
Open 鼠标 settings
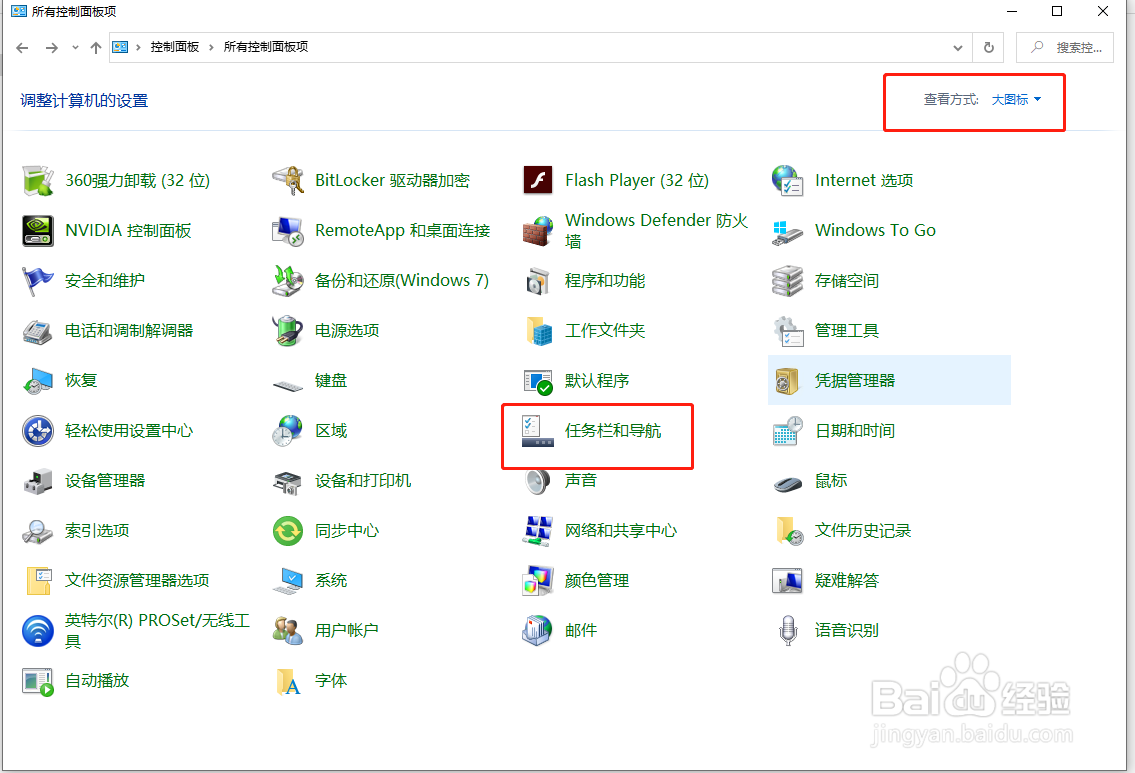pyautogui.click(x=829, y=480)
